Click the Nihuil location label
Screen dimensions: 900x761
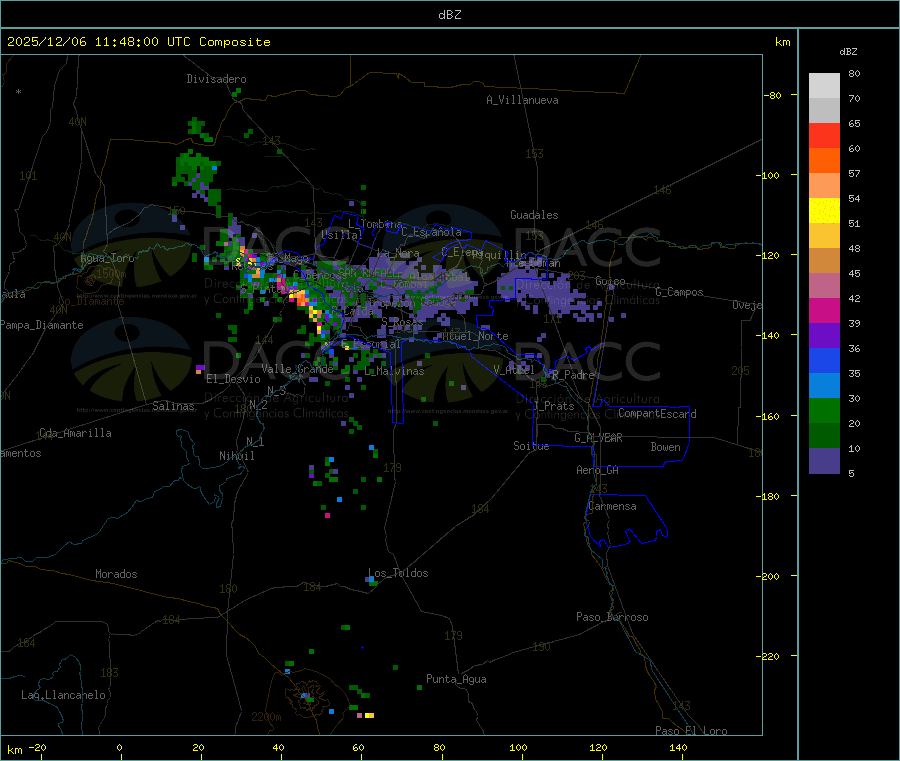coord(237,456)
